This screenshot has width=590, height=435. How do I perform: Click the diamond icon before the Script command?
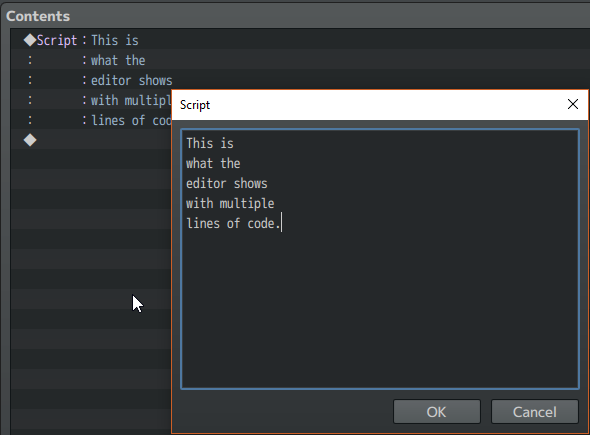tap(30, 40)
